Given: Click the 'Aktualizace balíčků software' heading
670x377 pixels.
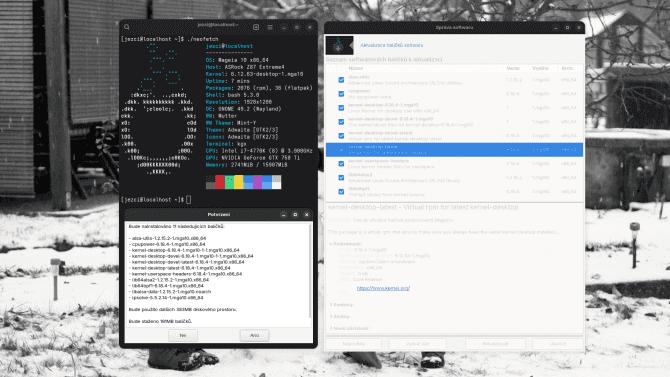Looking at the screenshot, I should point(391,45).
